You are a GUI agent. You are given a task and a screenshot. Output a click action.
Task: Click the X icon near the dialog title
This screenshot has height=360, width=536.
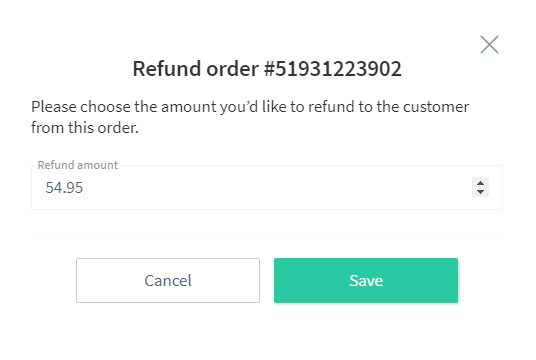coord(489,44)
